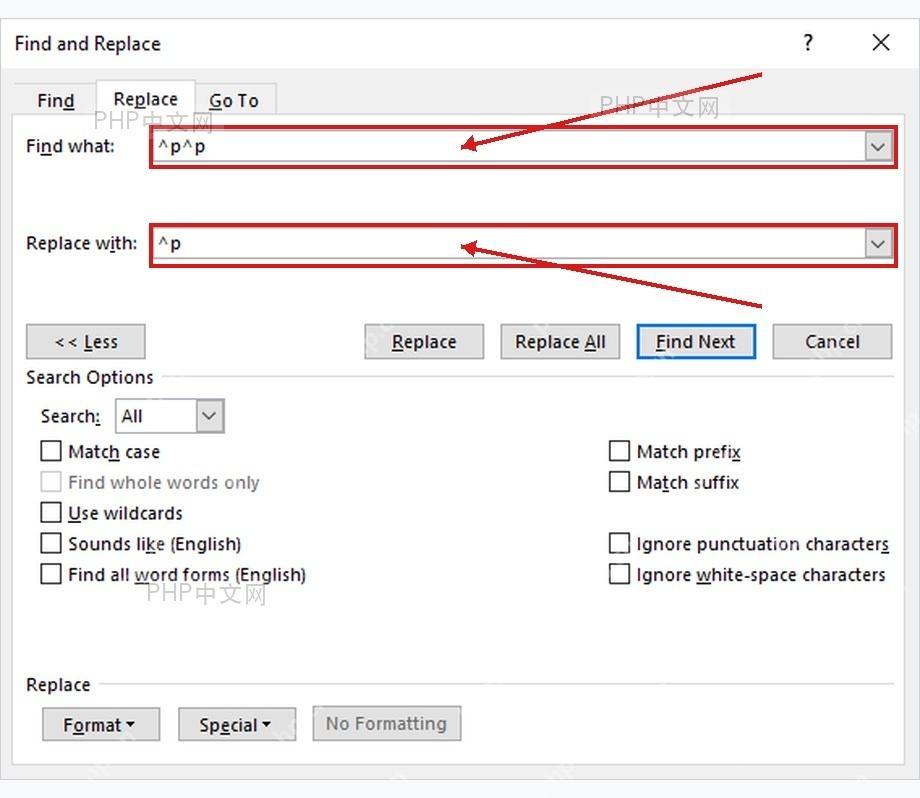Expand the Find what history dropdown
Image resolution: width=920 pixels, height=798 pixels.
click(x=878, y=147)
